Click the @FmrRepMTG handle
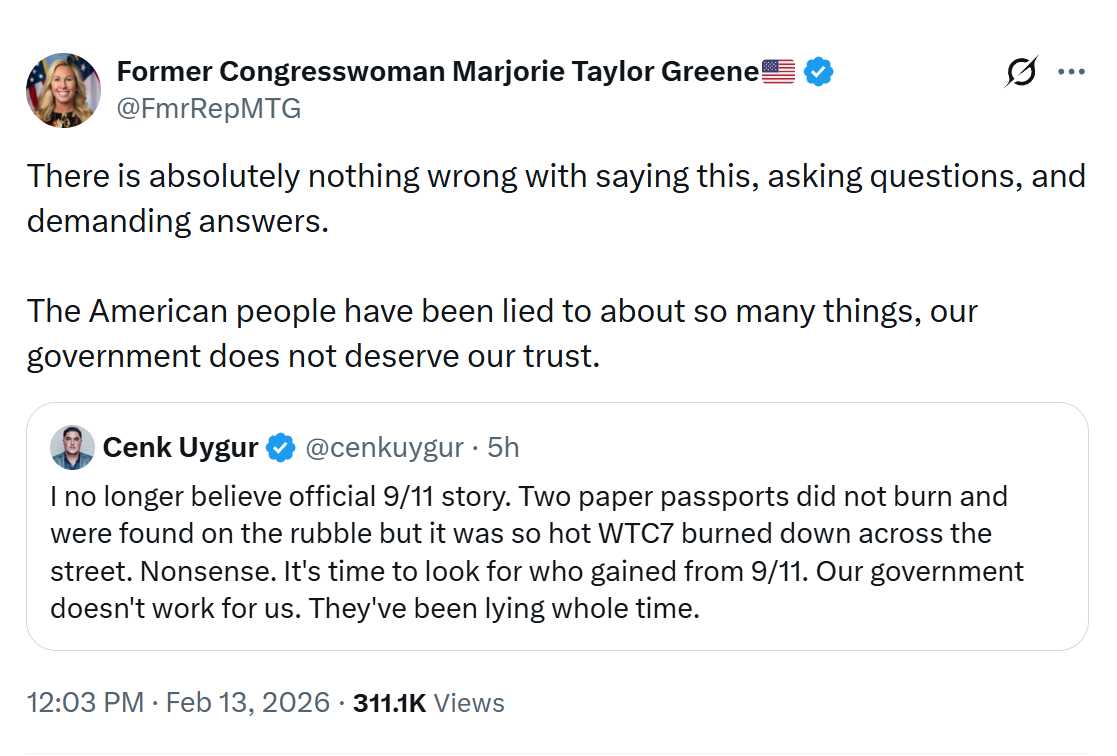1117x756 pixels. click(x=209, y=108)
